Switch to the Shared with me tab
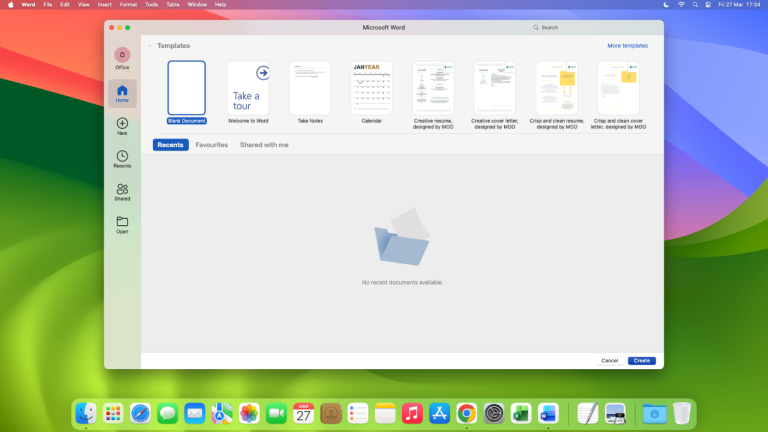The image size is (768, 432). (264, 145)
